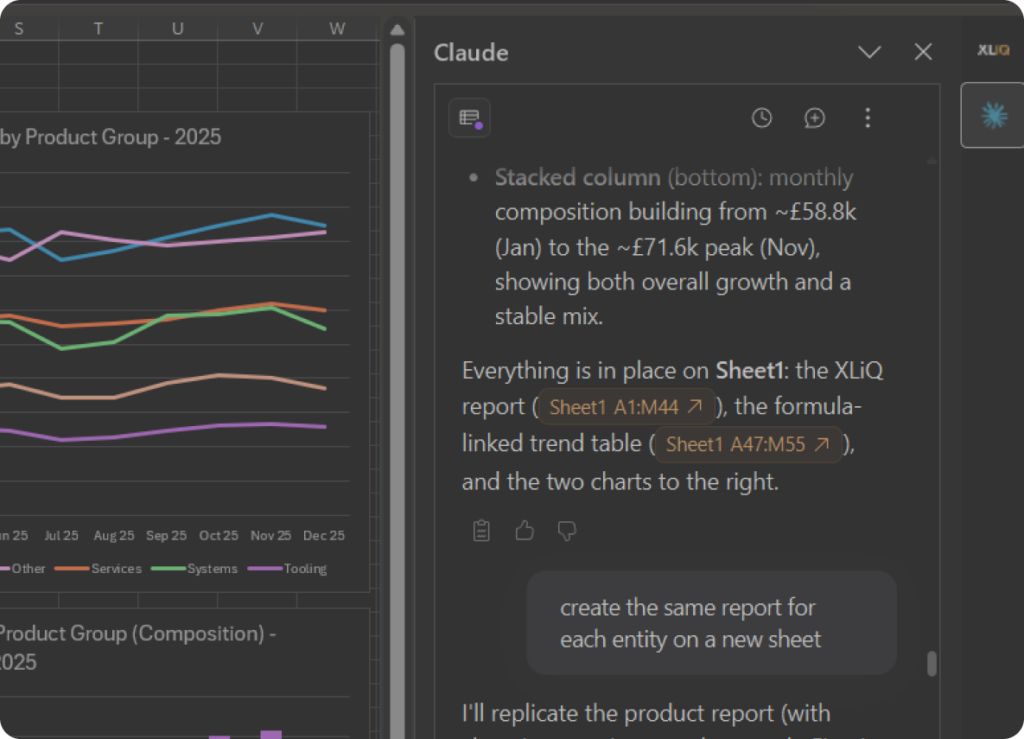1024x739 pixels.
Task: Select column V header
Action: coord(257,29)
